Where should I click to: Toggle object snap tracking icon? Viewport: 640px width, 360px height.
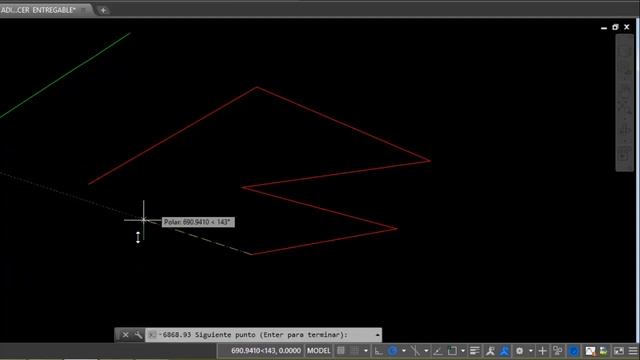[438, 351]
